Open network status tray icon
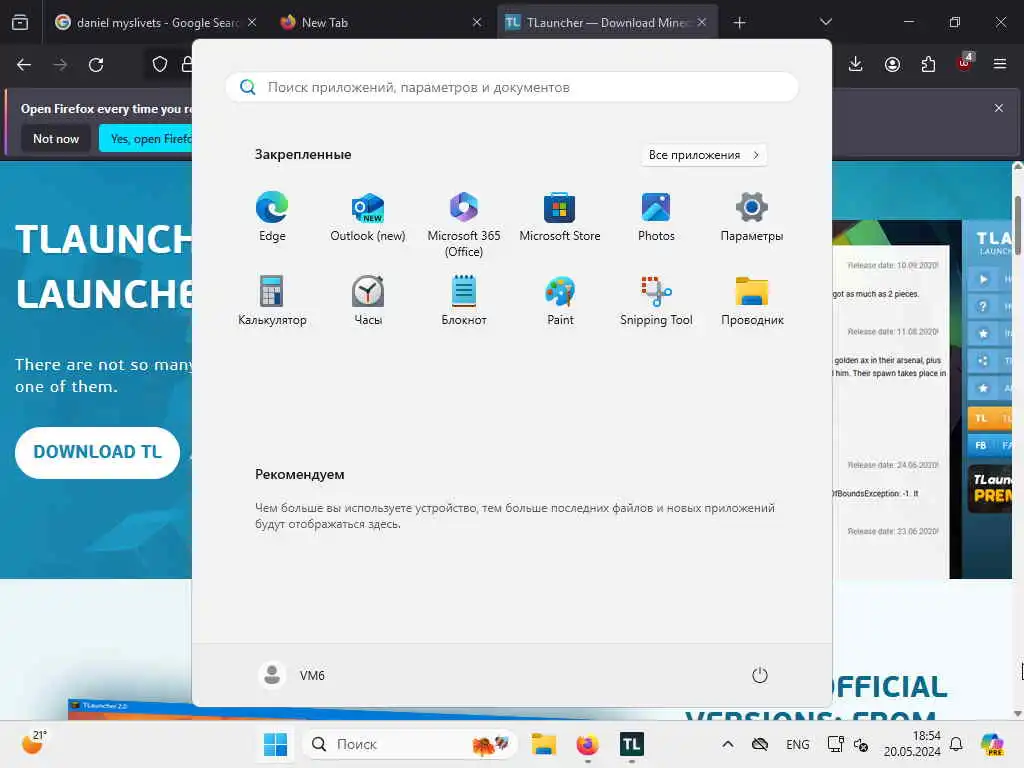Image resolution: width=1024 pixels, height=768 pixels. coord(835,744)
